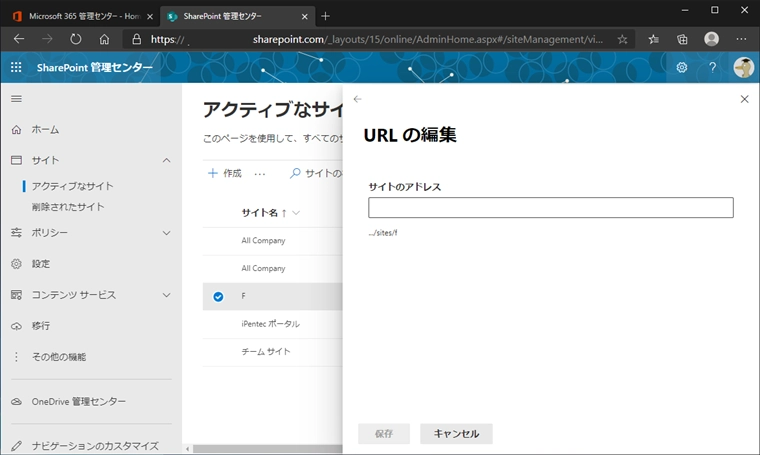Open the browser favorites list icon

pos(653,39)
